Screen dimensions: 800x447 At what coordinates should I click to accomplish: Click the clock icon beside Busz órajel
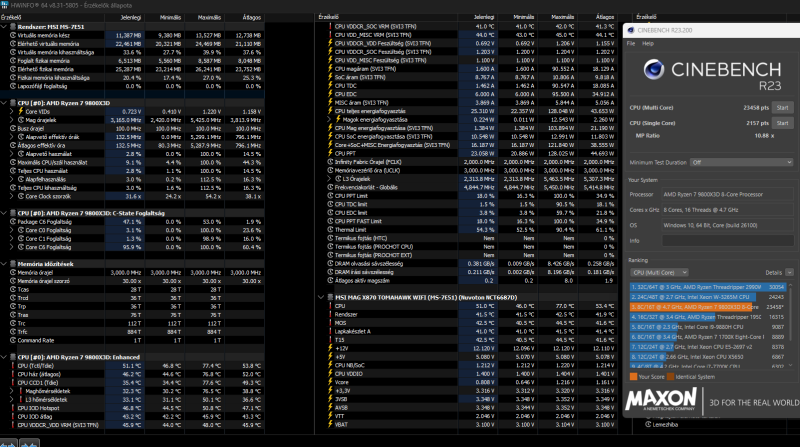point(13,128)
